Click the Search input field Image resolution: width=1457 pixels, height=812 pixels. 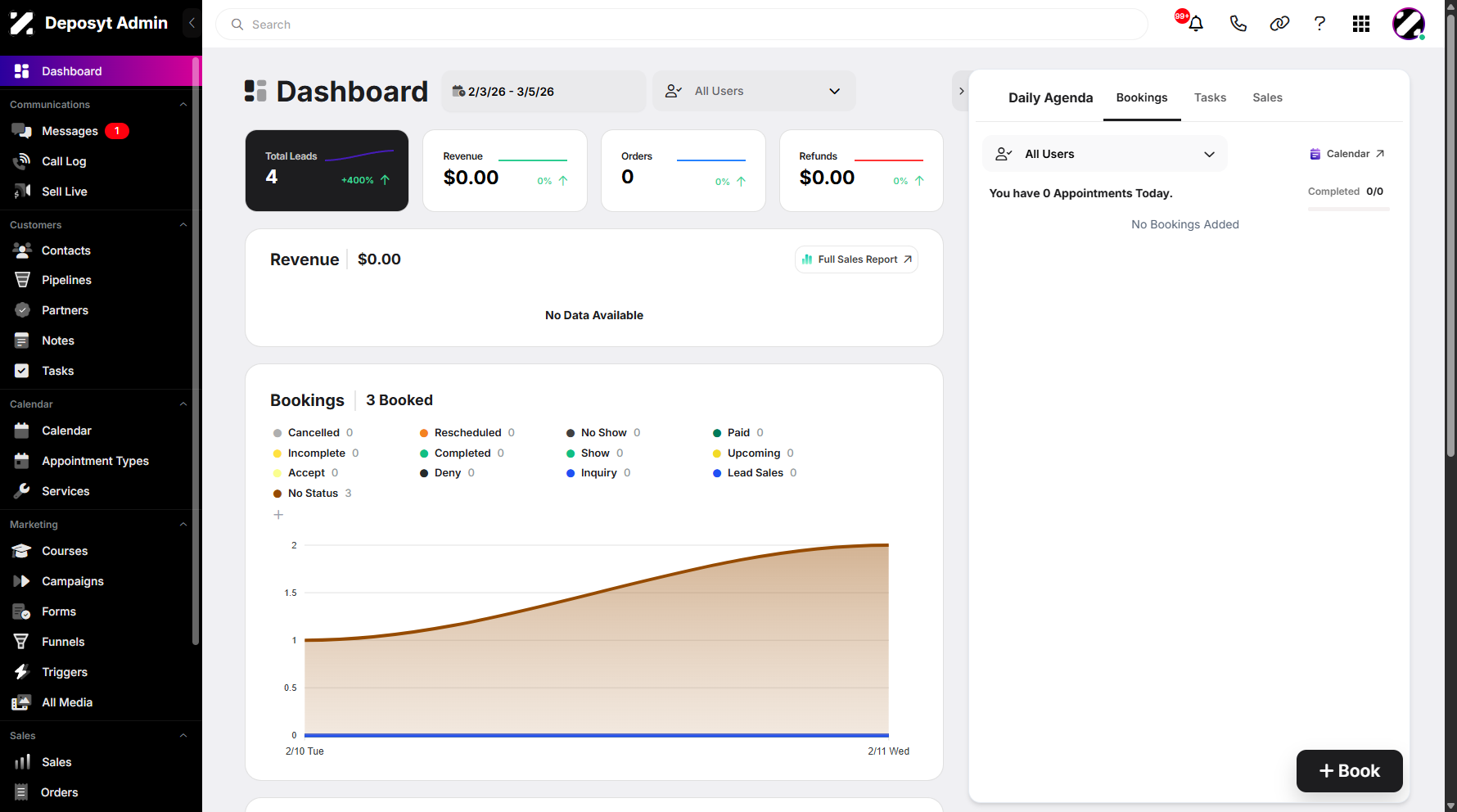coord(681,25)
